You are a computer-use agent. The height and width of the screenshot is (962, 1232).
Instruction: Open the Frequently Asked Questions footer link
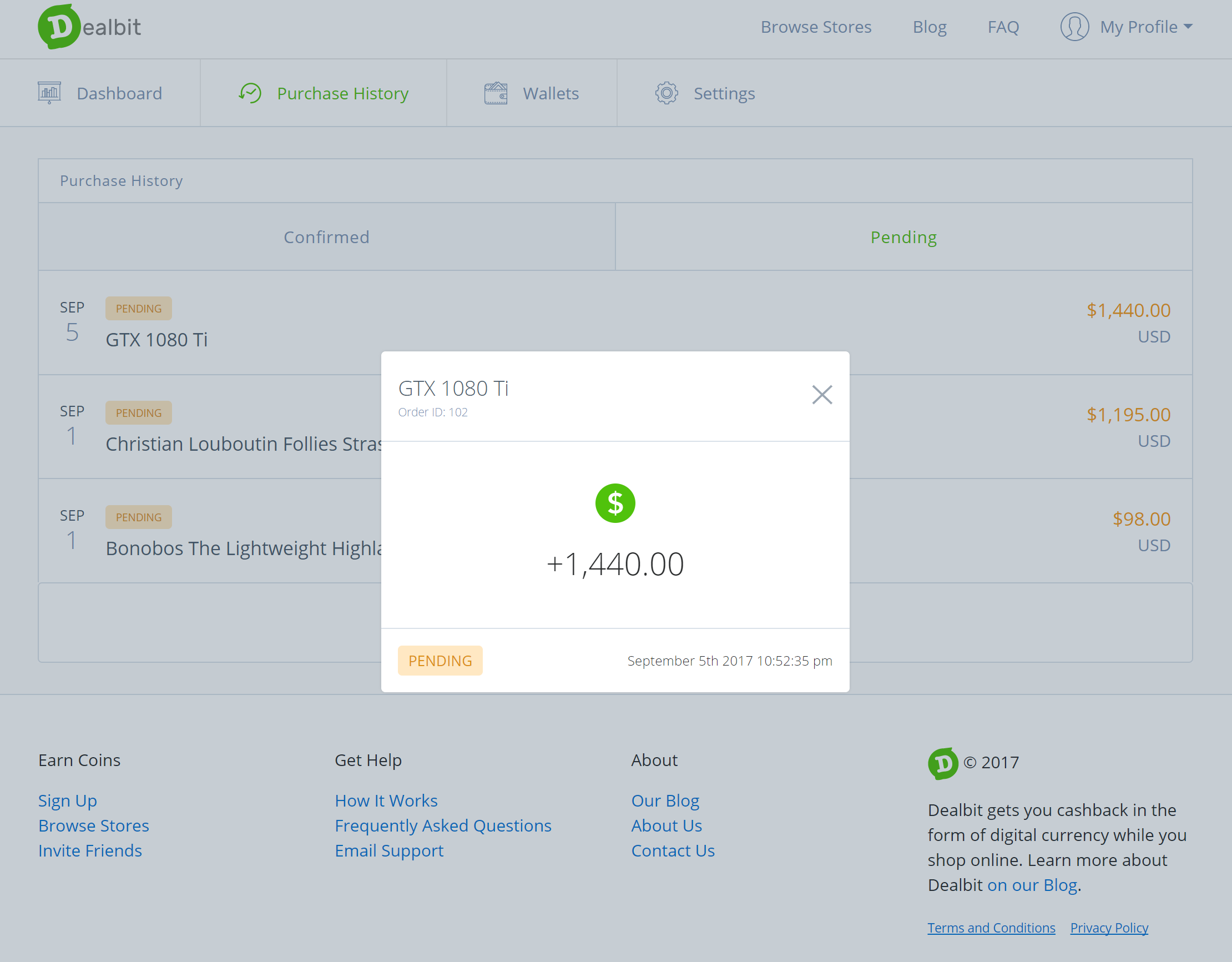(x=443, y=825)
